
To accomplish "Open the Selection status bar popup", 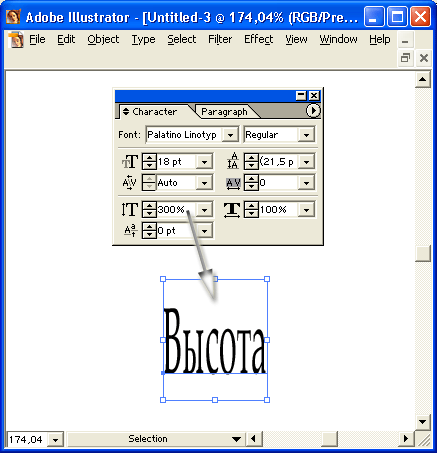I will pos(236,439).
